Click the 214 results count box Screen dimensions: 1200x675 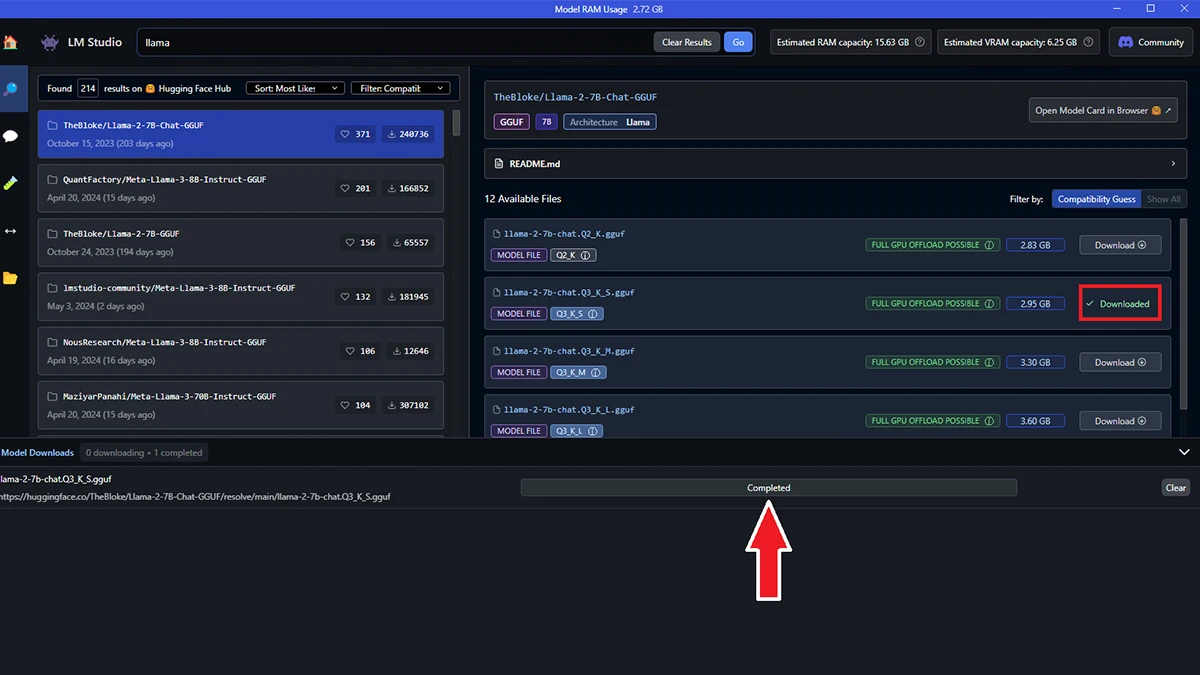click(88, 88)
